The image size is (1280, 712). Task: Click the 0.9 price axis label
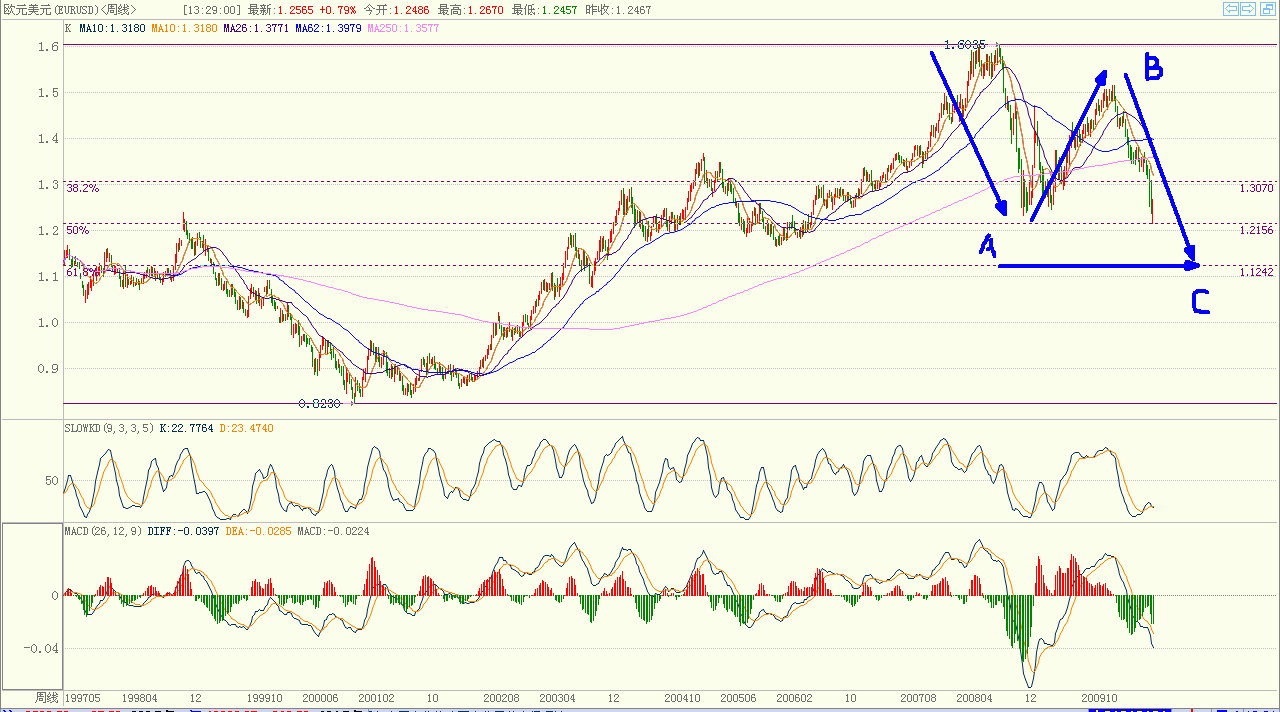(x=46, y=368)
